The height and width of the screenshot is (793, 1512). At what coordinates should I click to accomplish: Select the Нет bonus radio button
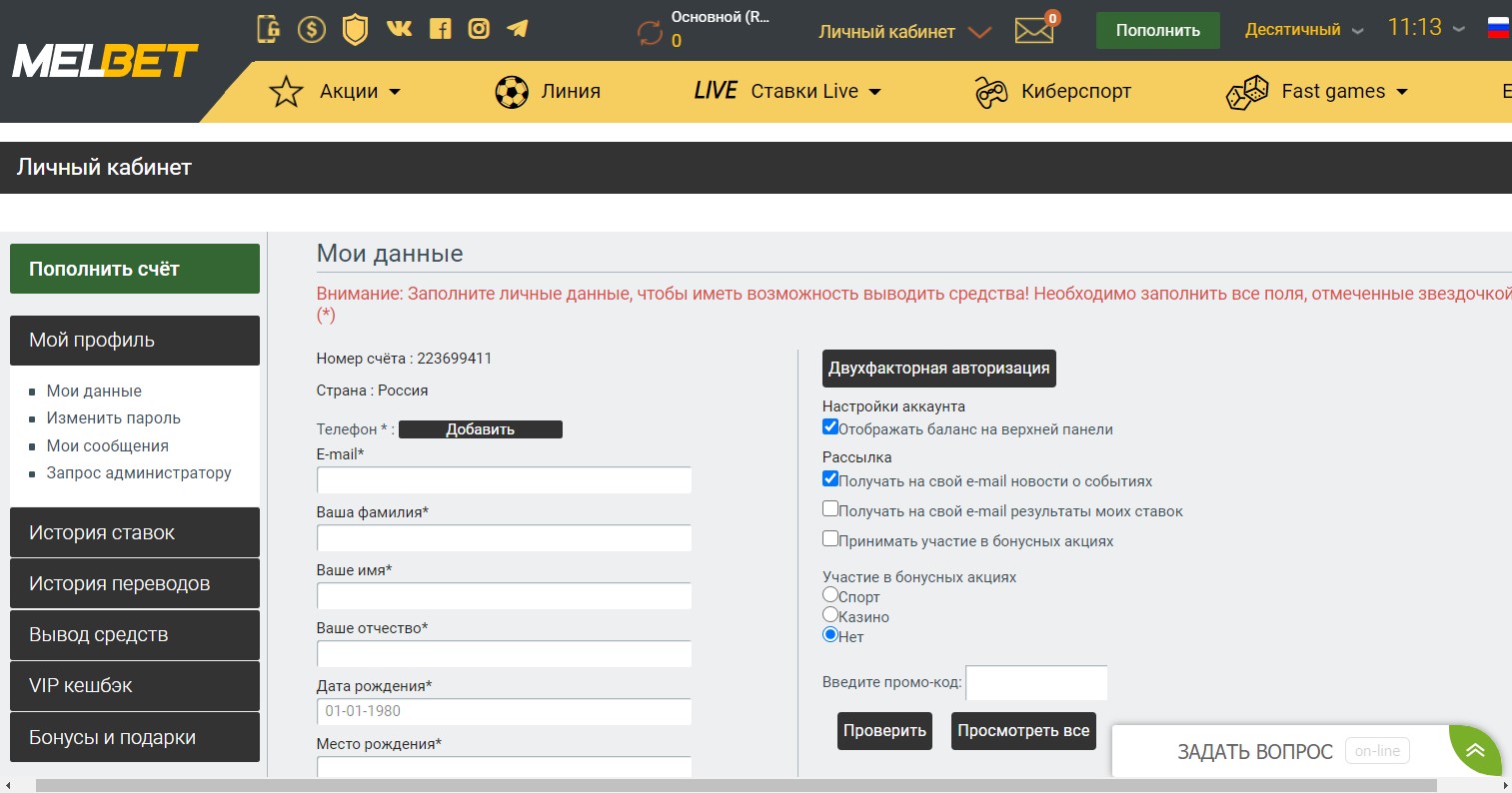tap(830, 635)
